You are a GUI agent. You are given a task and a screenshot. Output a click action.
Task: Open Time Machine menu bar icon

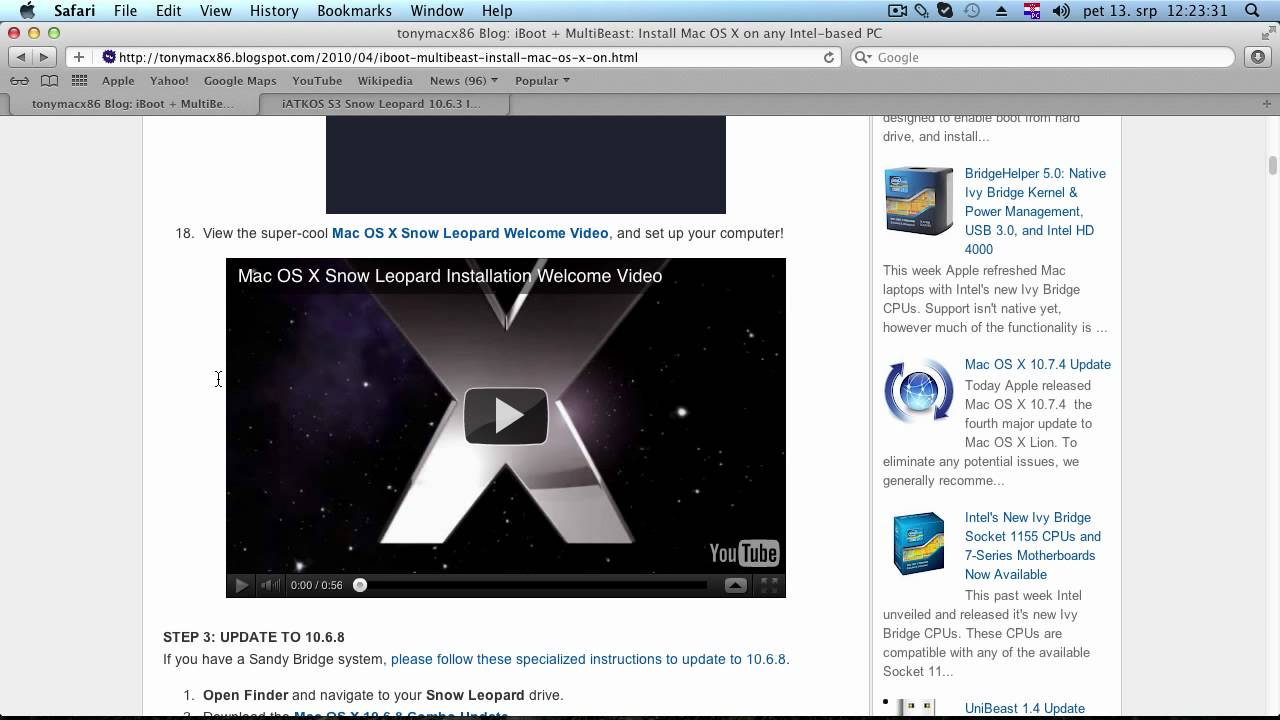pos(972,11)
